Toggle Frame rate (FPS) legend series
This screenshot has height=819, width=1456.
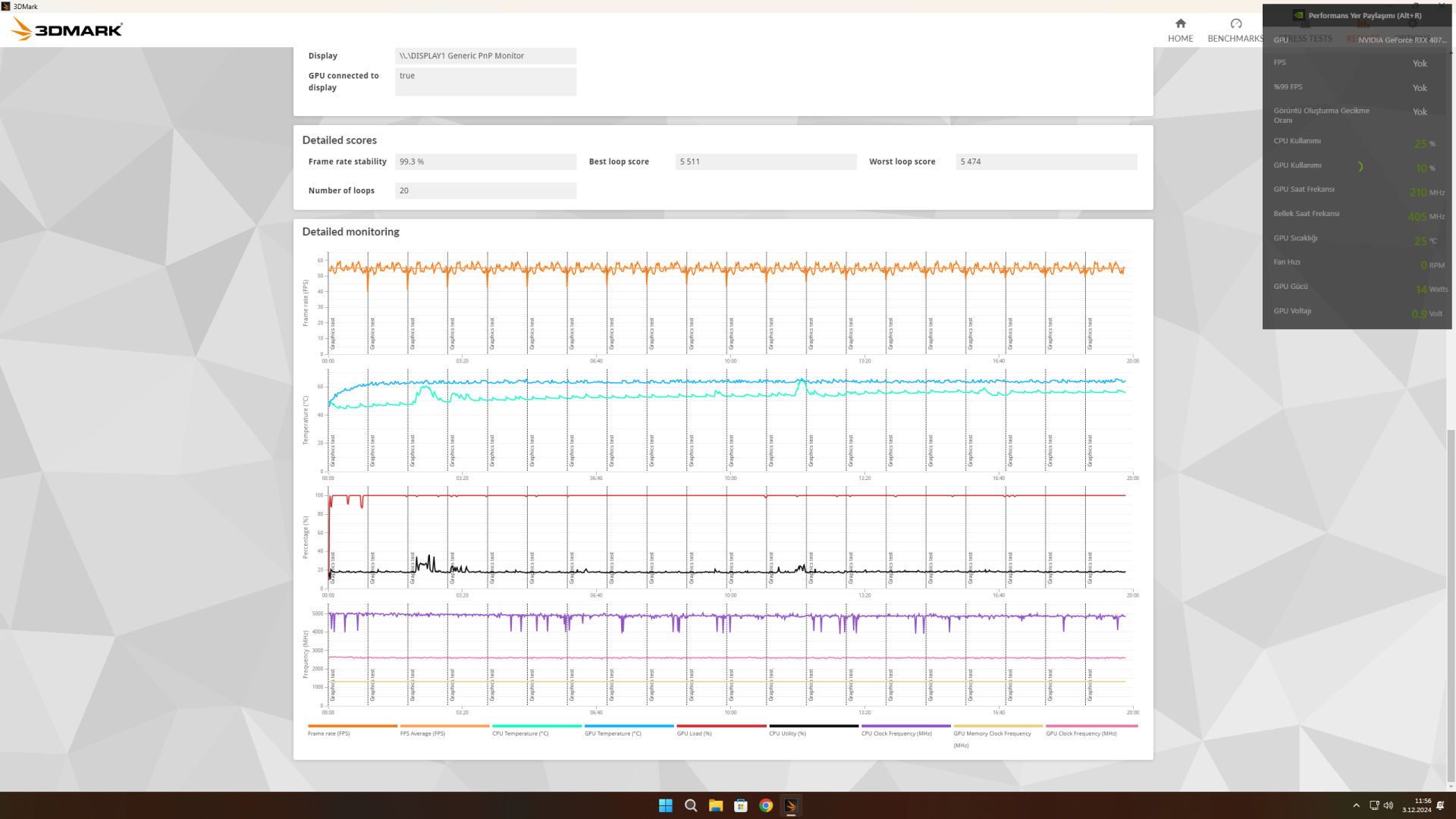[x=328, y=733]
